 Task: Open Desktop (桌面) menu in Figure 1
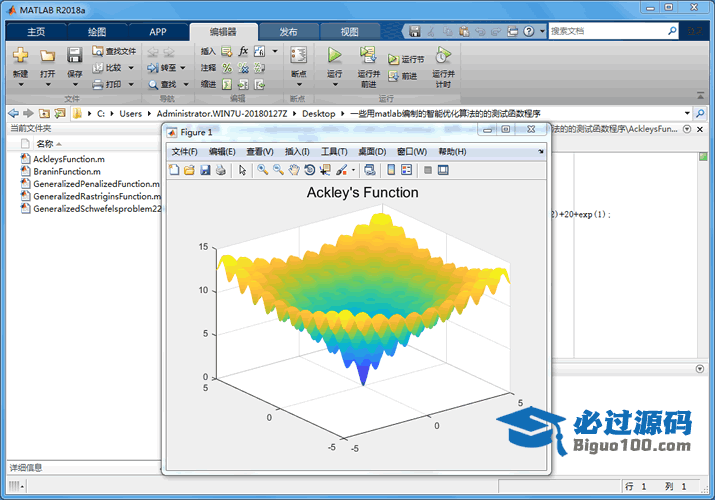pyautogui.click(x=372, y=152)
